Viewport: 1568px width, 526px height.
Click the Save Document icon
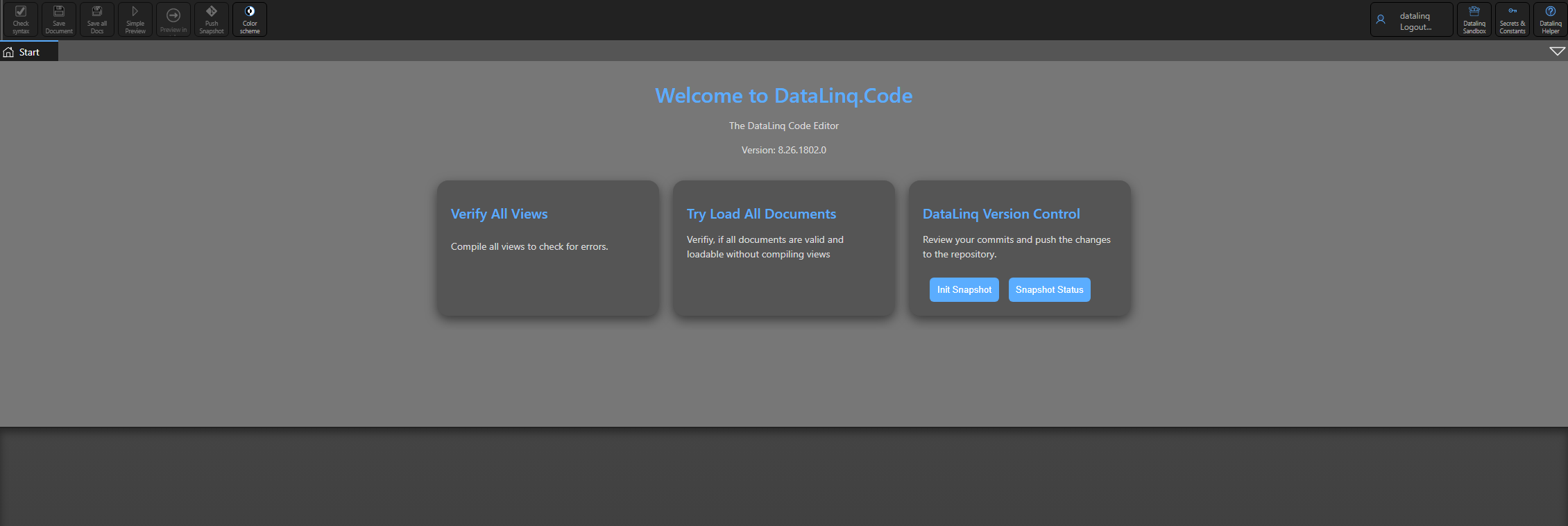(59, 19)
